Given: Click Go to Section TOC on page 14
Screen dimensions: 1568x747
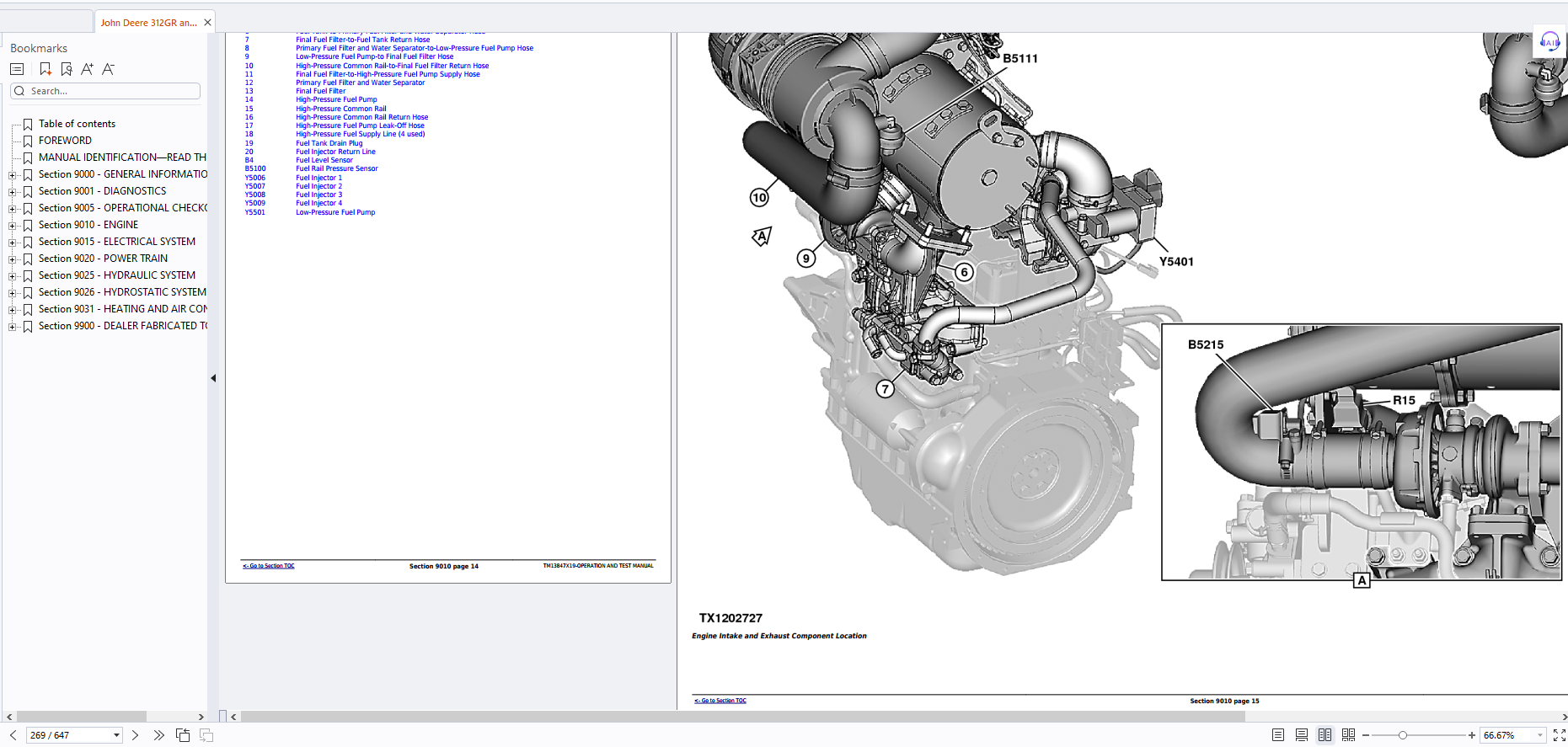Looking at the screenshot, I should coord(269,566).
